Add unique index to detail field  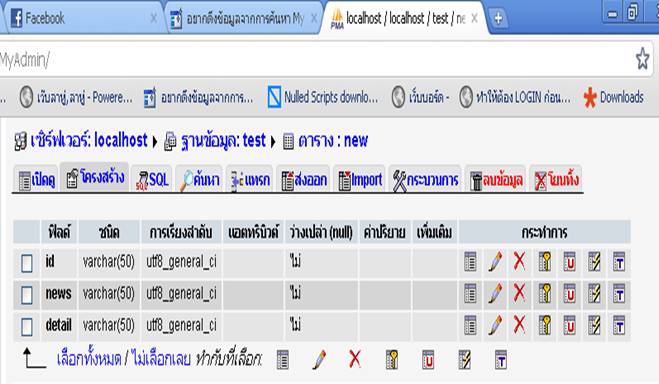(x=569, y=325)
